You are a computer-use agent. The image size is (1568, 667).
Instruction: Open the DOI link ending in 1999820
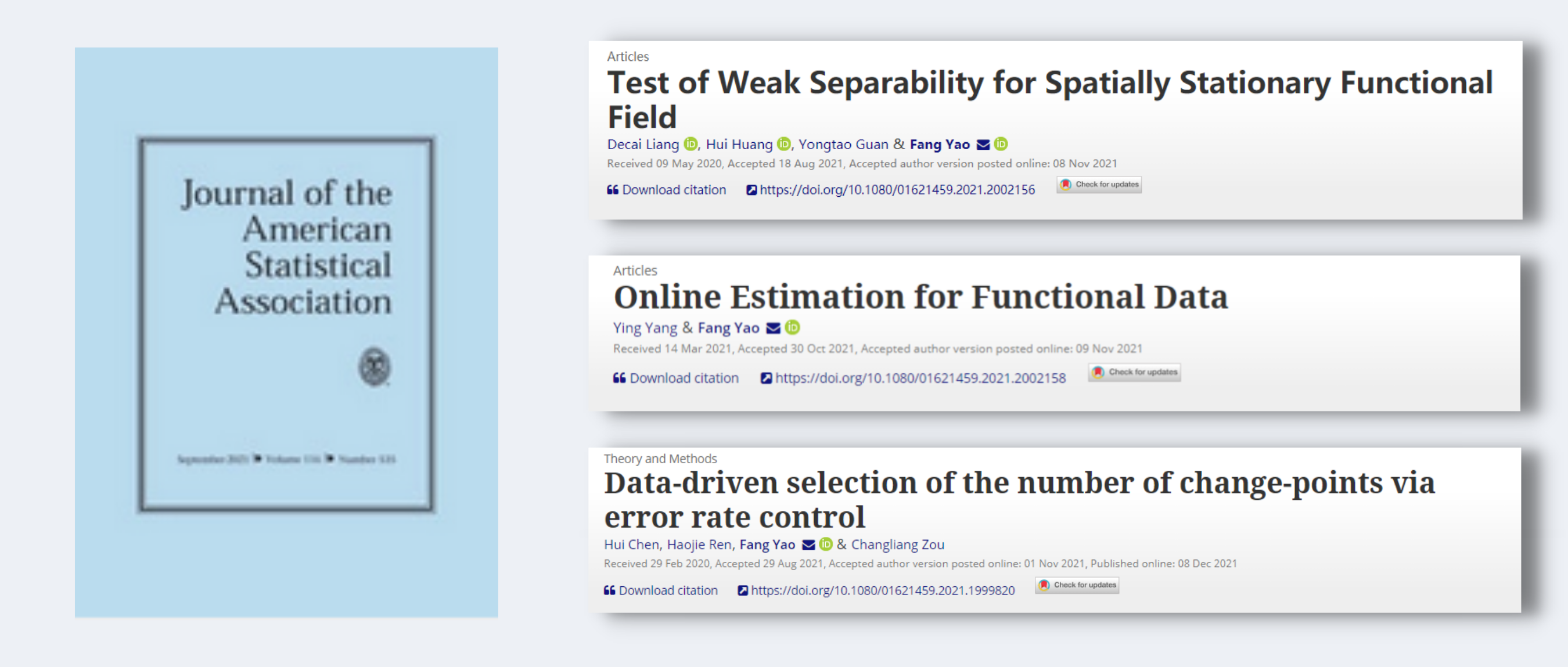[x=882, y=590]
